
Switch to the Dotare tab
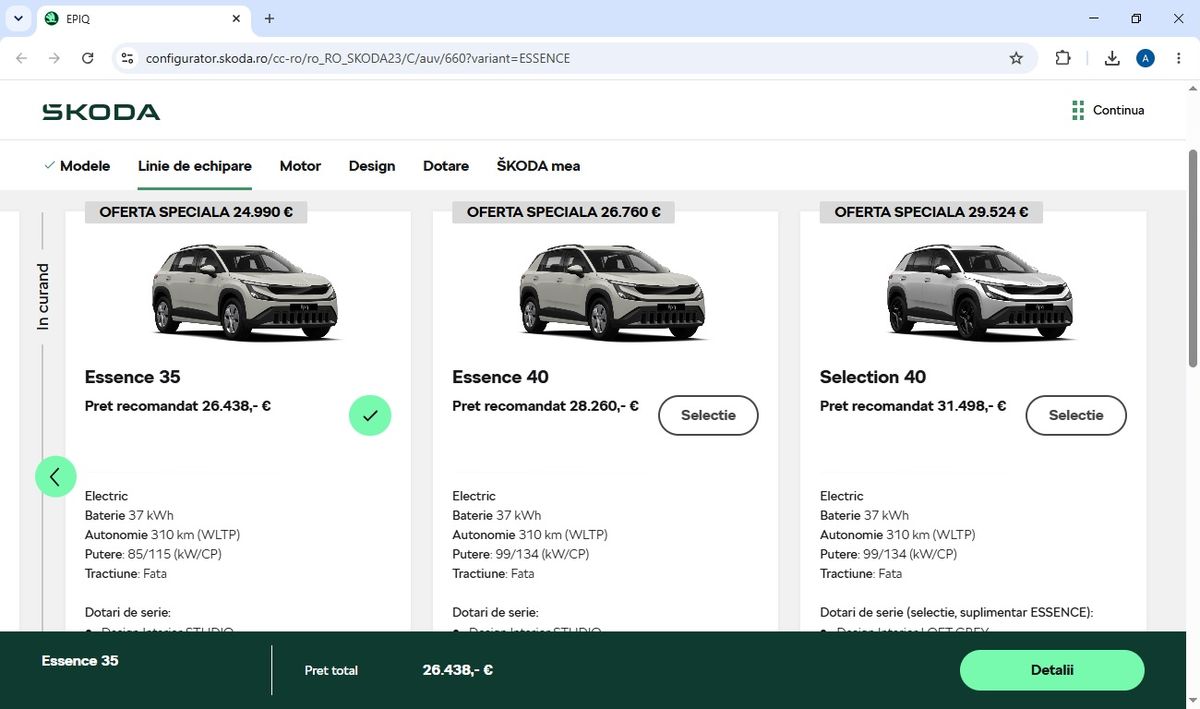tap(446, 166)
